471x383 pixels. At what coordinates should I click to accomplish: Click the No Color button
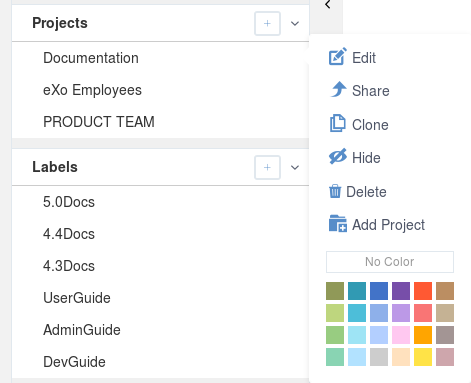tap(390, 262)
